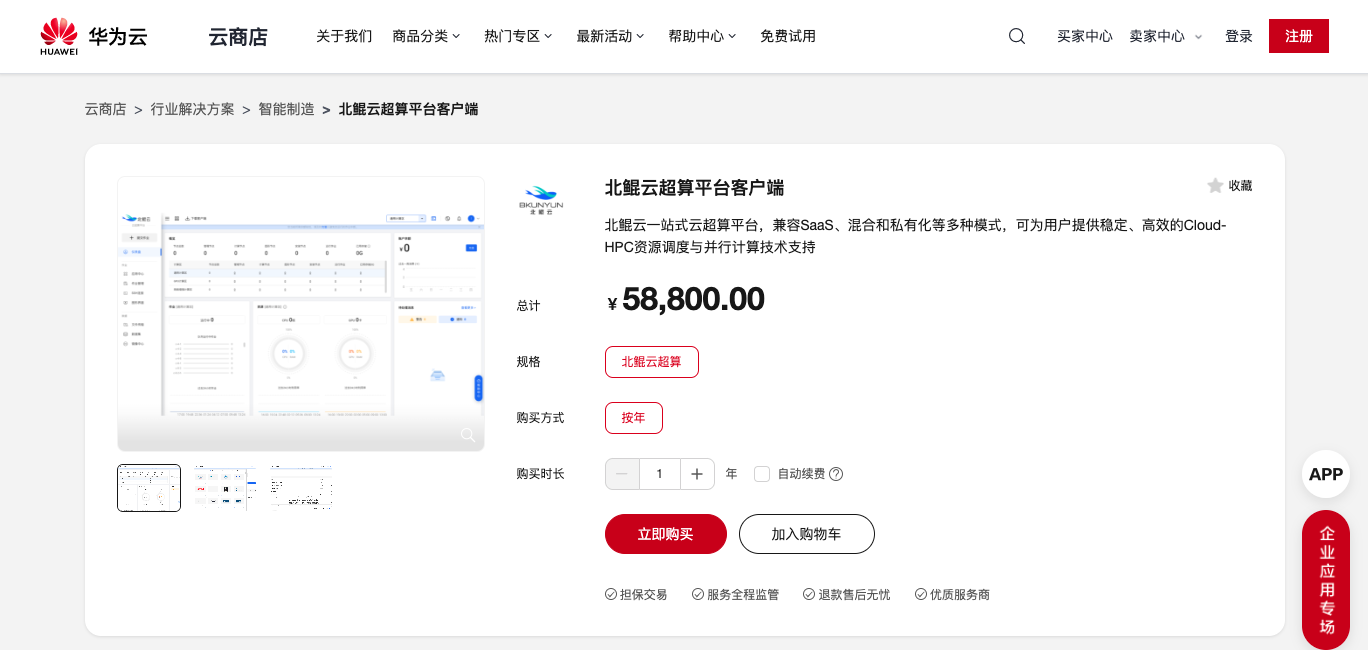The width and height of the screenshot is (1368, 650).
Task: Click the 服务全程监管 text
Action: pos(743,594)
